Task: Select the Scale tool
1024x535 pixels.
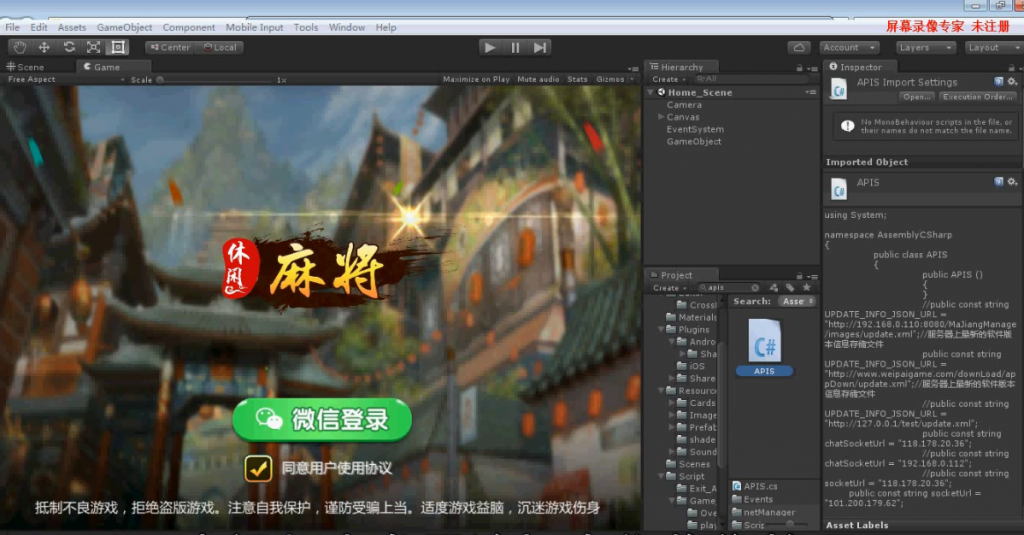Action: tap(93, 47)
